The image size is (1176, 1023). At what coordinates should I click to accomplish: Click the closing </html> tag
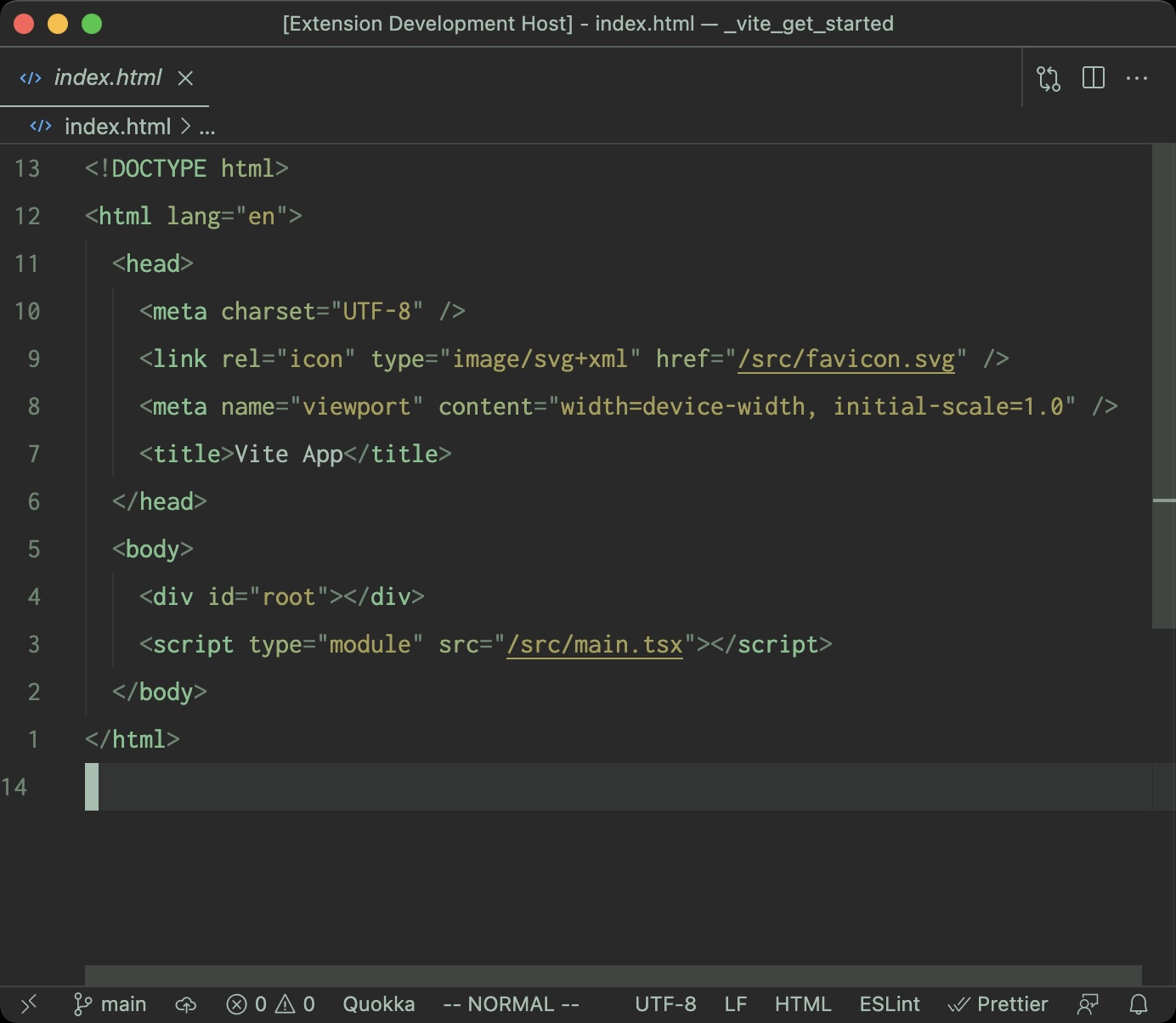pos(133,739)
